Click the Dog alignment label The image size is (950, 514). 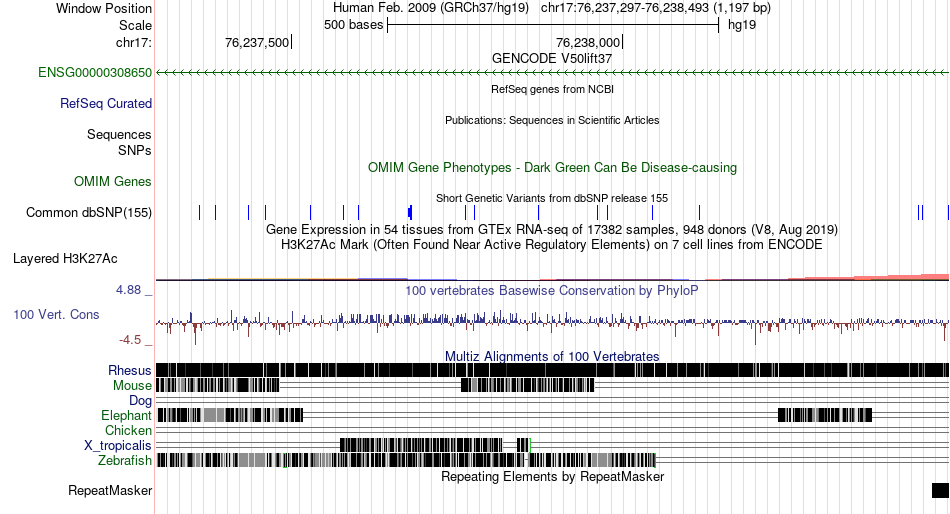tap(141, 401)
